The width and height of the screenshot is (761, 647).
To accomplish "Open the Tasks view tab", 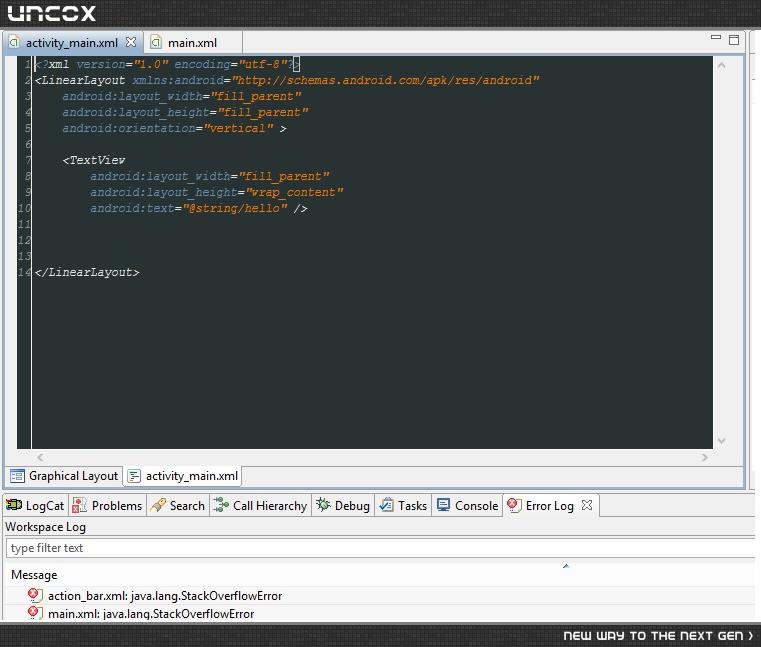I will pos(403,506).
